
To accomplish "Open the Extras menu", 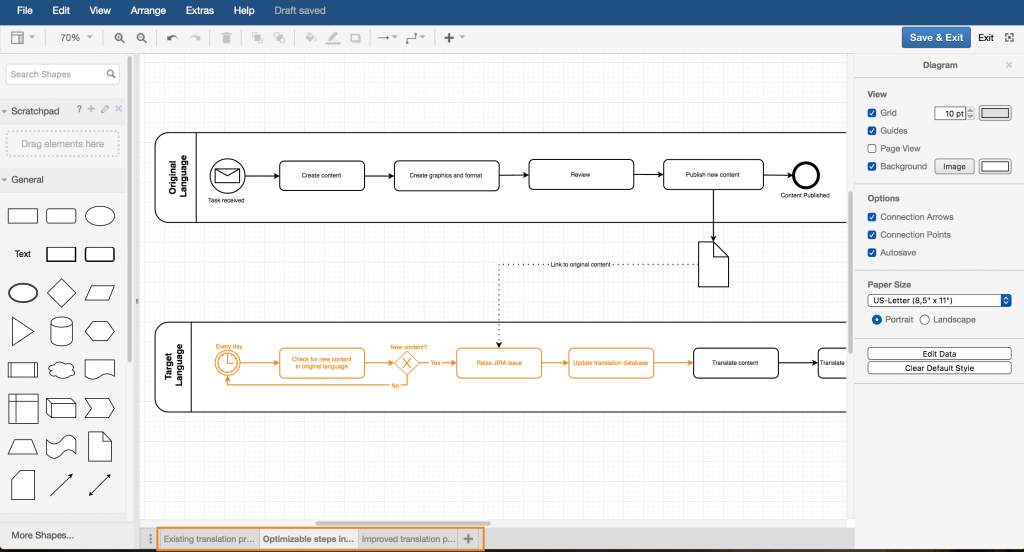I will pyautogui.click(x=200, y=10).
